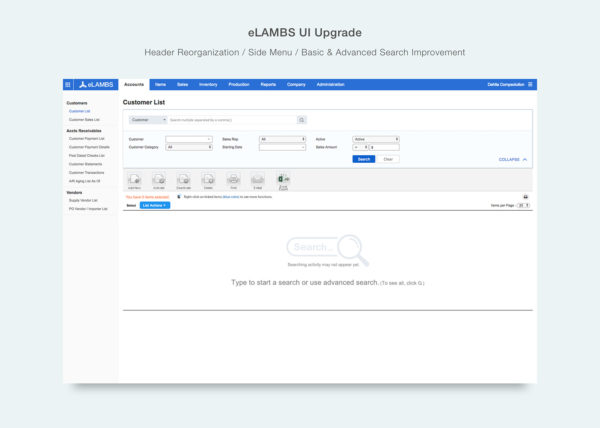Click the eLAMBS logo

96,85
